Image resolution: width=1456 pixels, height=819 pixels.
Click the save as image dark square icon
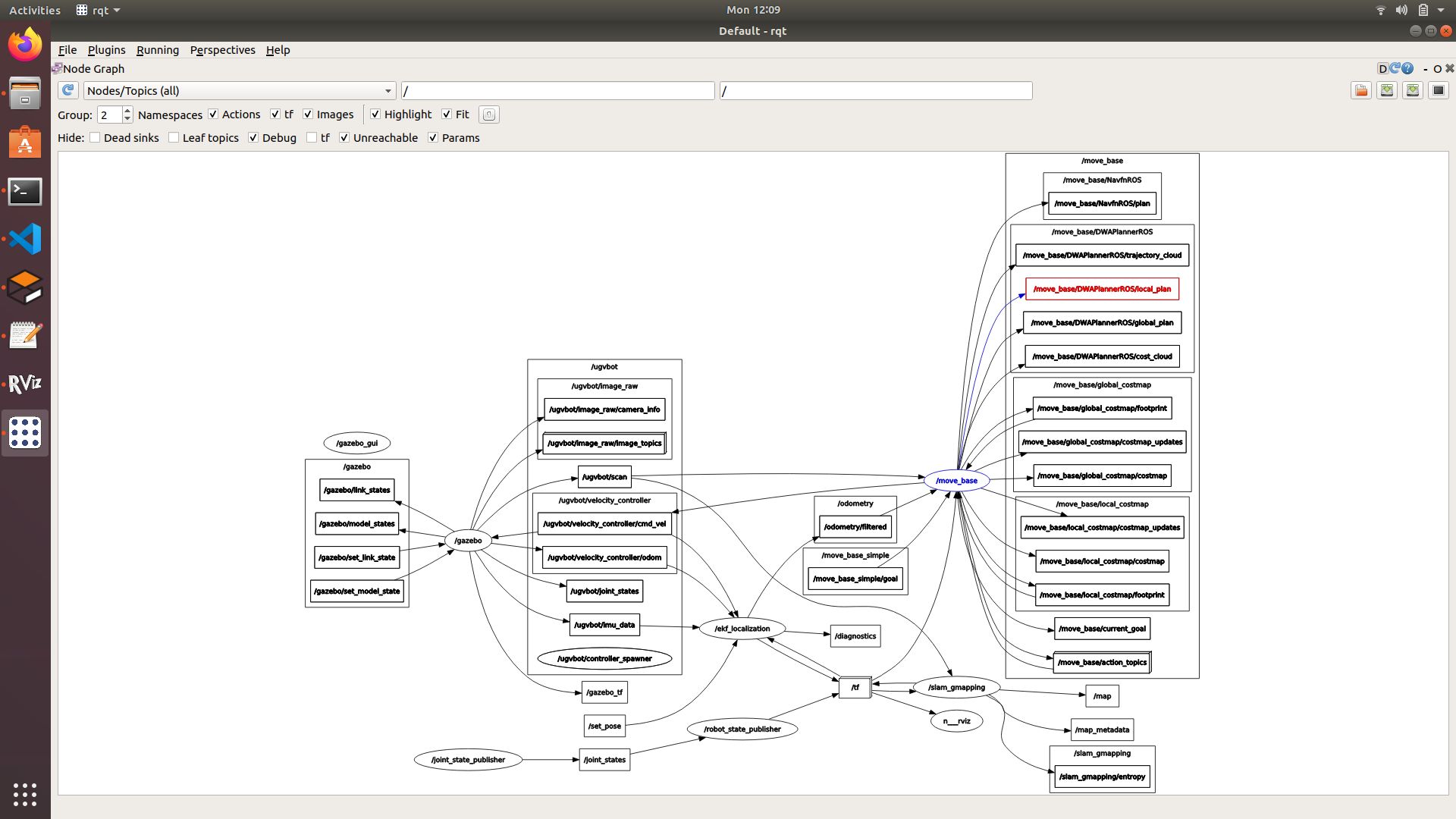pos(1438,90)
